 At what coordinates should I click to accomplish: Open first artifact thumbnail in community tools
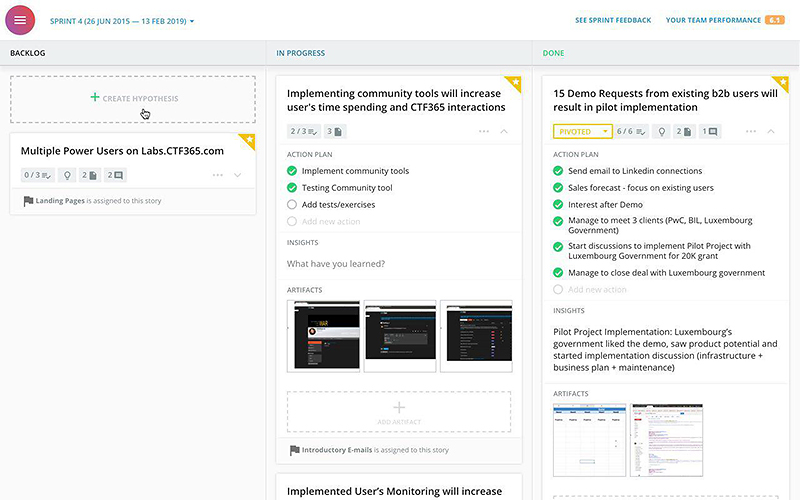323,336
